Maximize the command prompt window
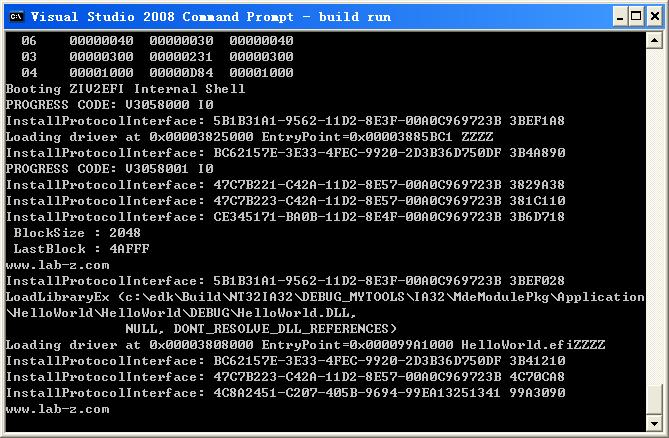Screen dimensions: 669x438 (636, 17)
